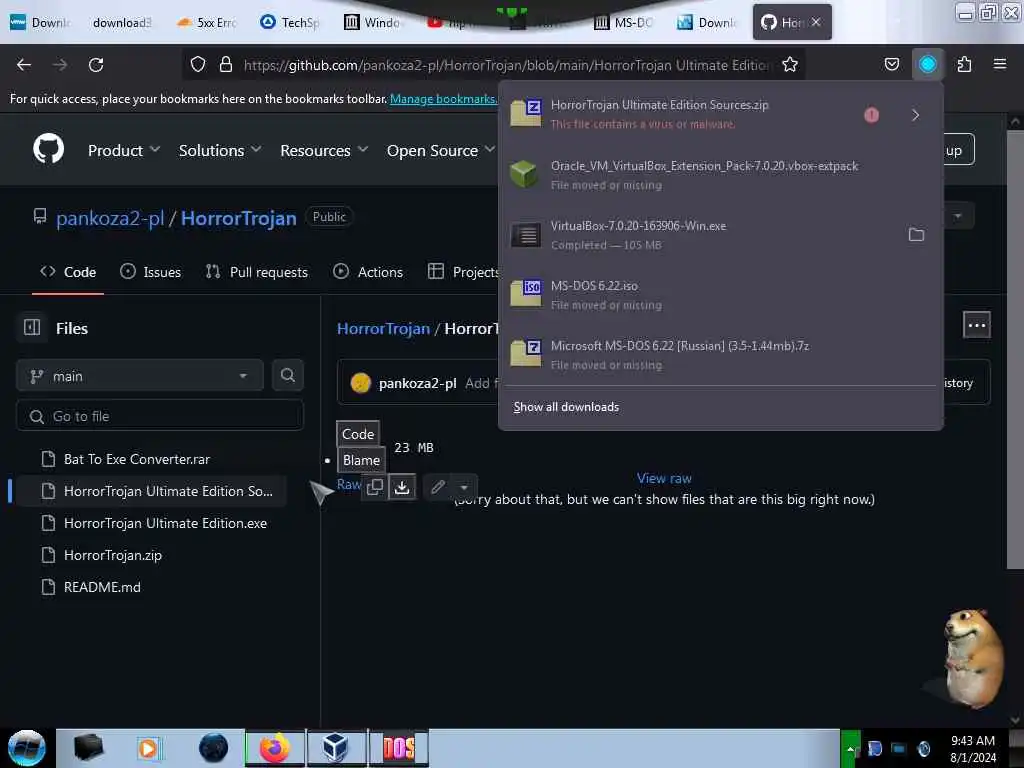Expand the Open Source menu
The height and width of the screenshot is (768, 1024).
point(441,150)
